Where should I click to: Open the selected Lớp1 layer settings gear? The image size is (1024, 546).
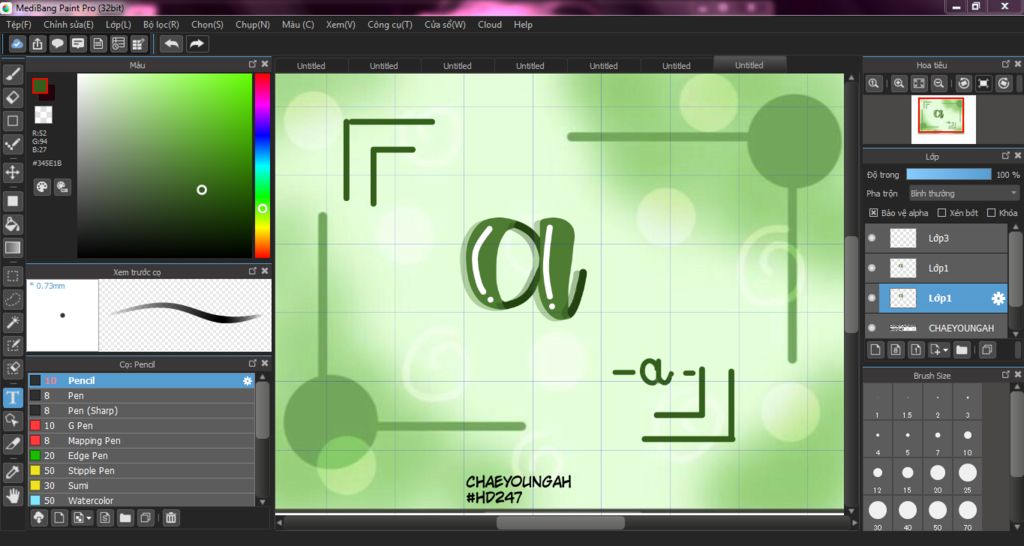[998, 298]
